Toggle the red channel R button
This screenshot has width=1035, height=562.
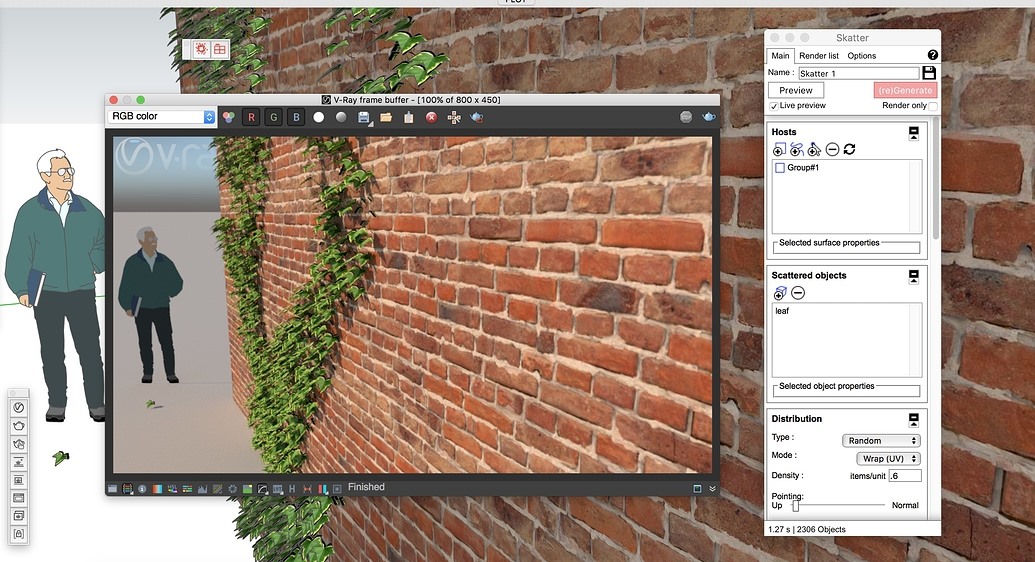[x=251, y=118]
